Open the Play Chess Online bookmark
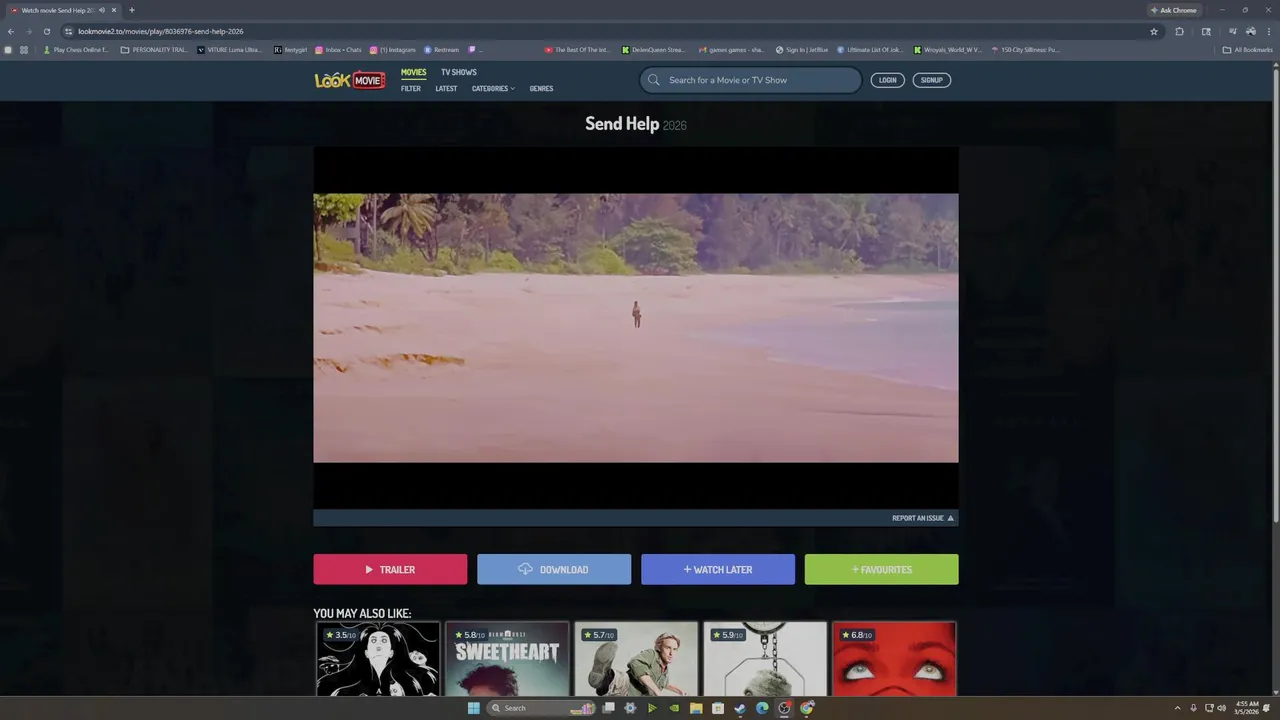1280x720 pixels. coord(76,49)
